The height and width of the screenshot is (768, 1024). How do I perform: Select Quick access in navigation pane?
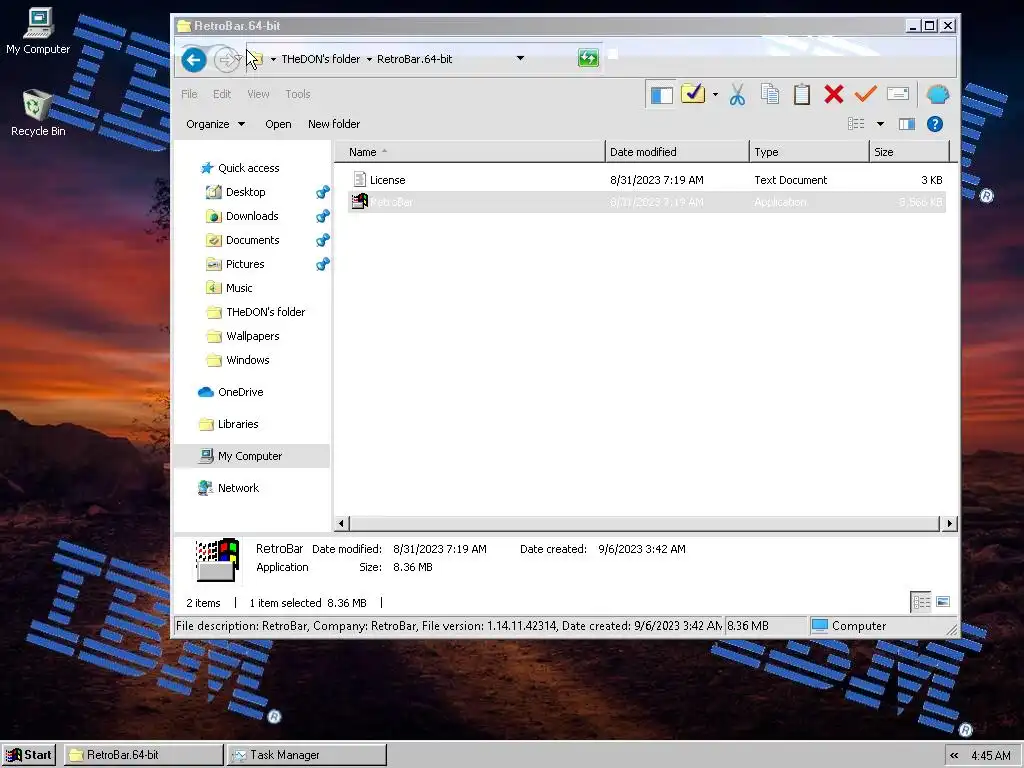(249, 168)
